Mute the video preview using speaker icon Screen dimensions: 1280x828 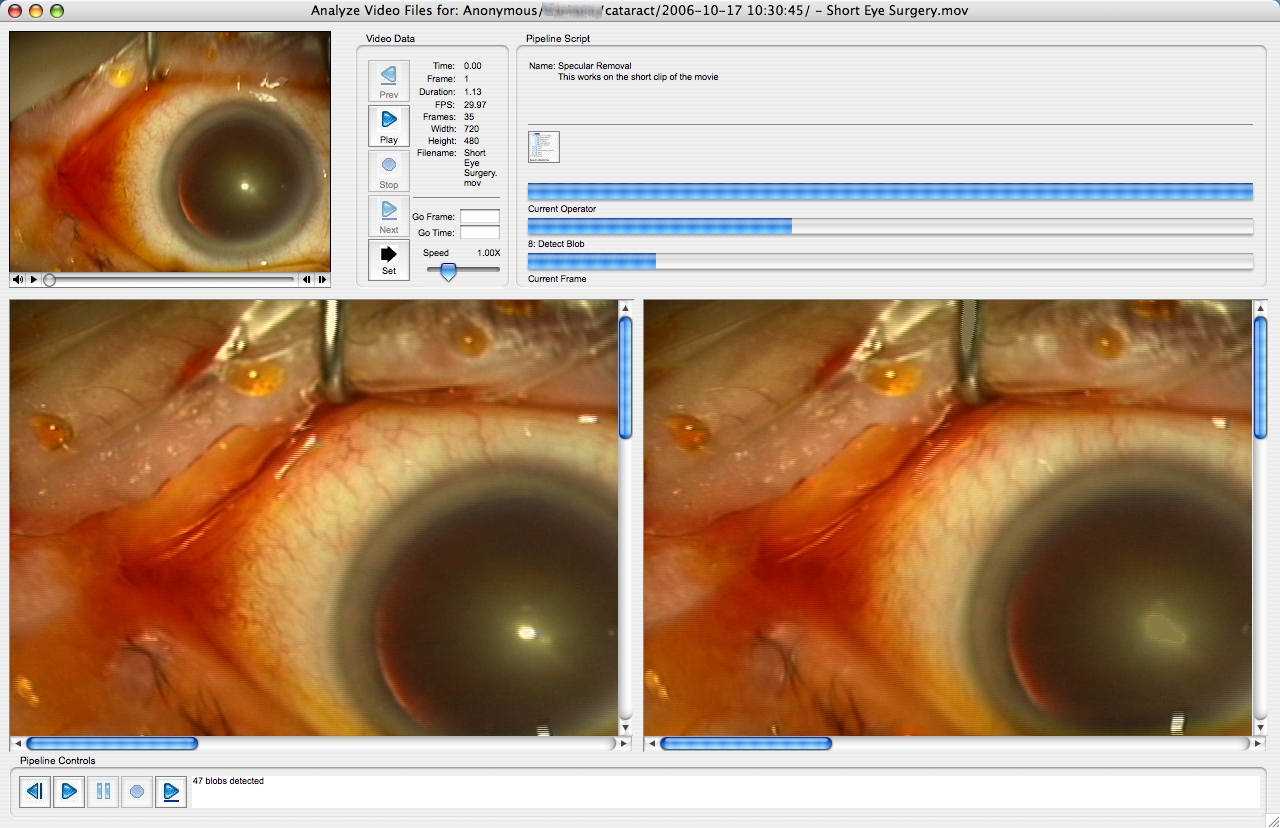pos(18,280)
